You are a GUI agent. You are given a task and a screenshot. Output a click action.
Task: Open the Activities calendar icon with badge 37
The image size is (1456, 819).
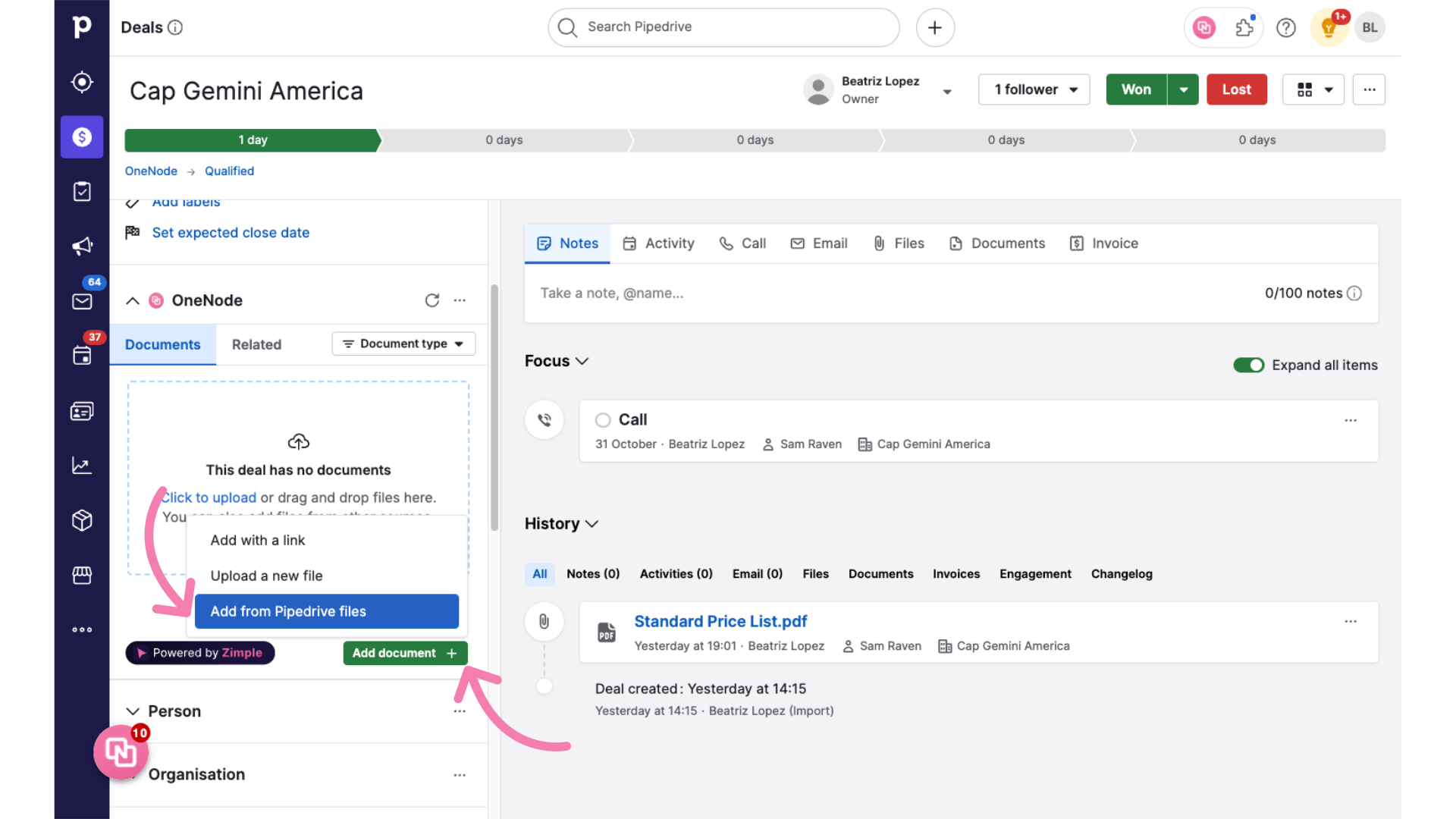82,356
